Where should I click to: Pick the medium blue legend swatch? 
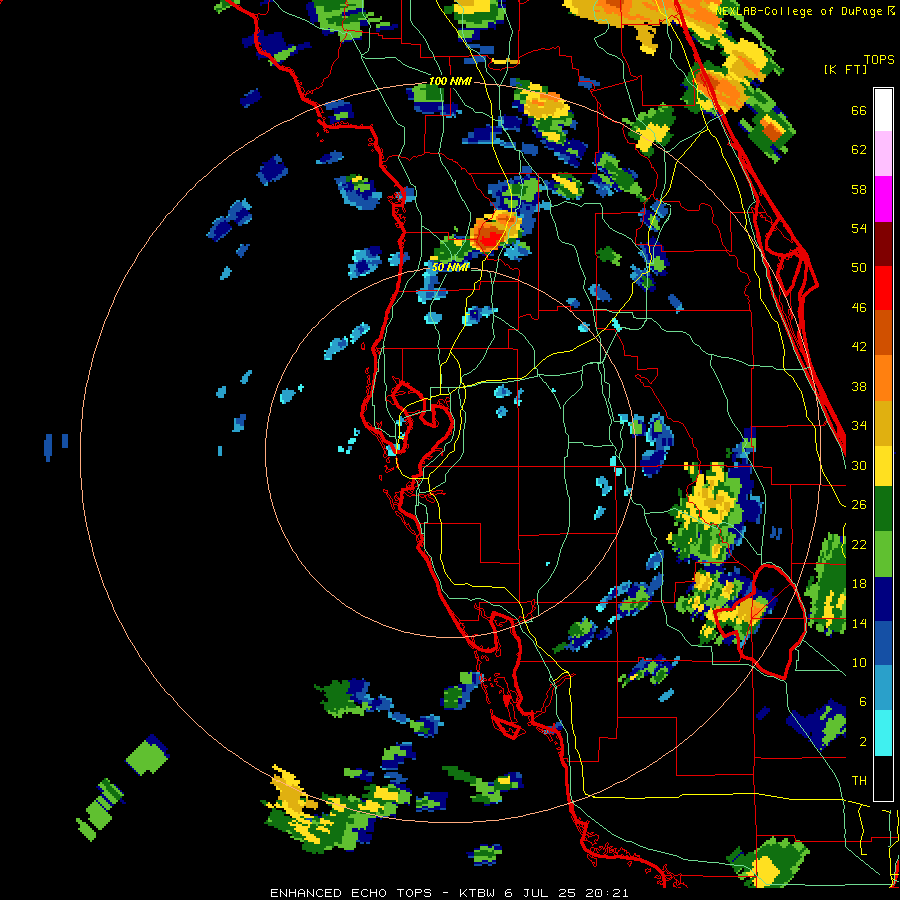[883, 643]
